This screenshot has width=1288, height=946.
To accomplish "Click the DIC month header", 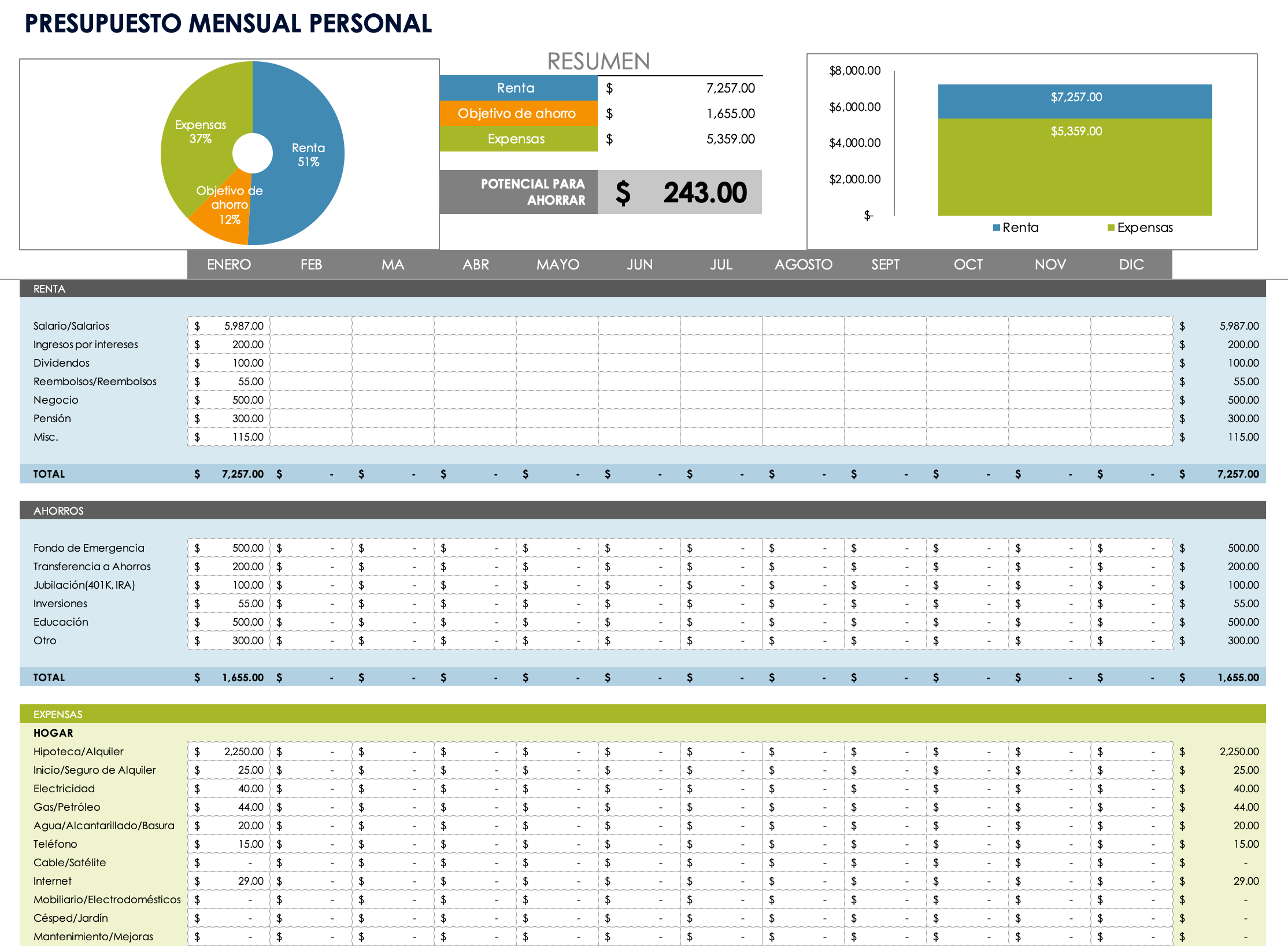I will (1131, 264).
